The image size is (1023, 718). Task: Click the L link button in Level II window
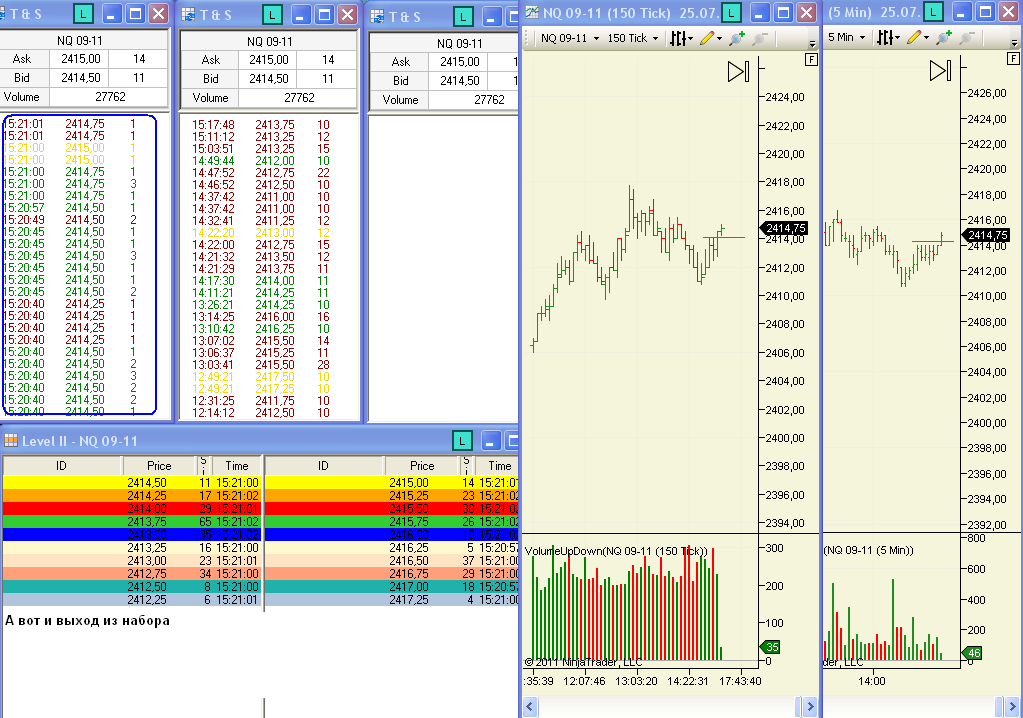pyautogui.click(x=462, y=441)
